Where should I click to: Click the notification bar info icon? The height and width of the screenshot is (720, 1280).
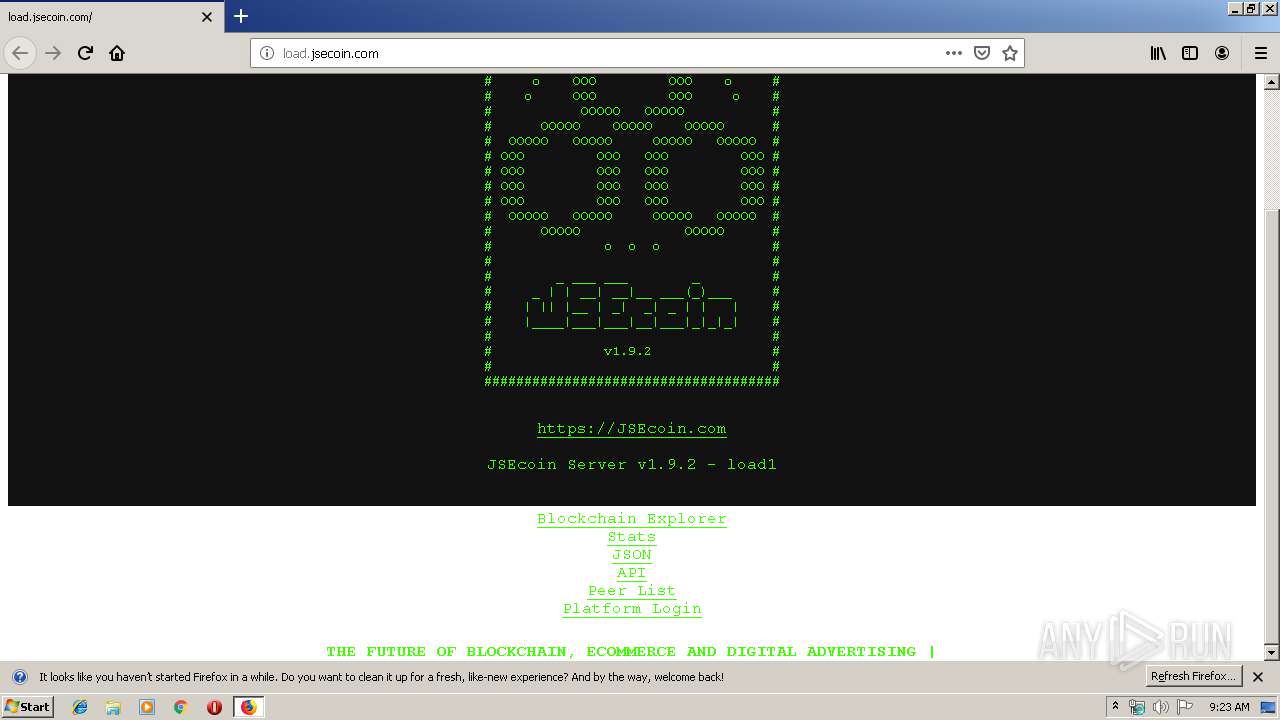pyautogui.click(x=19, y=677)
